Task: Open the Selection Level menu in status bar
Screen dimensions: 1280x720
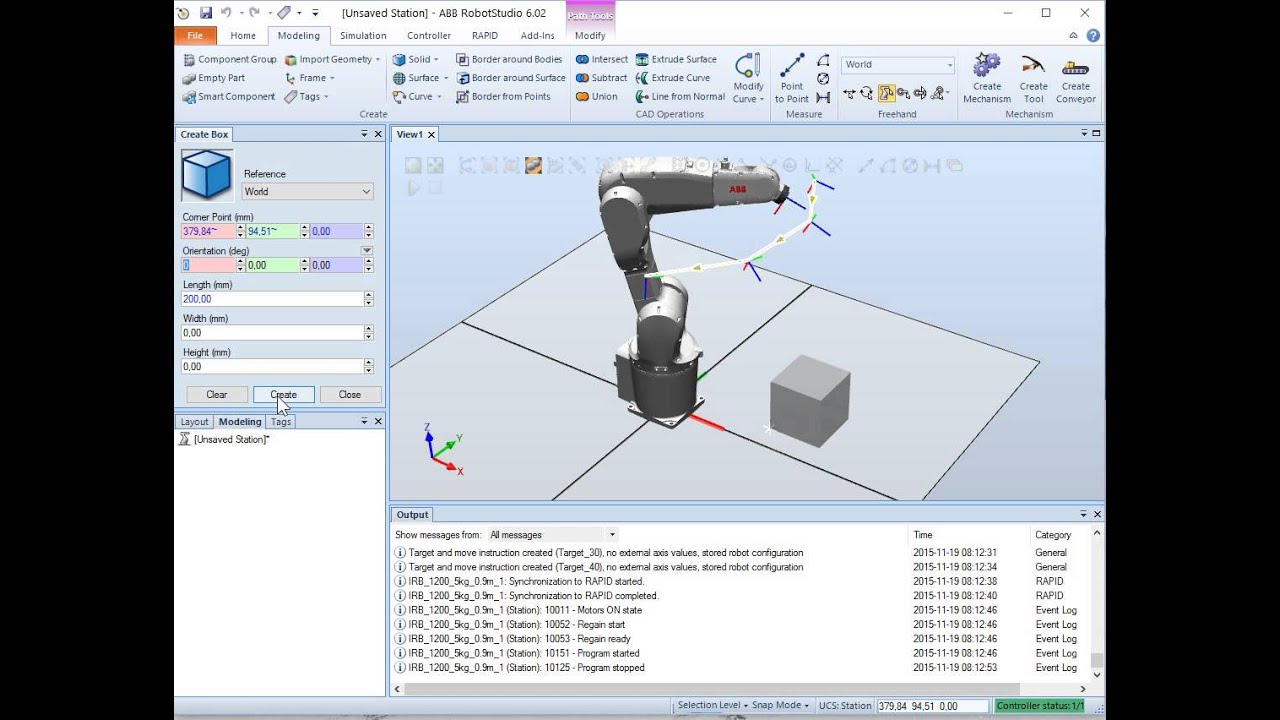Action: [712, 705]
